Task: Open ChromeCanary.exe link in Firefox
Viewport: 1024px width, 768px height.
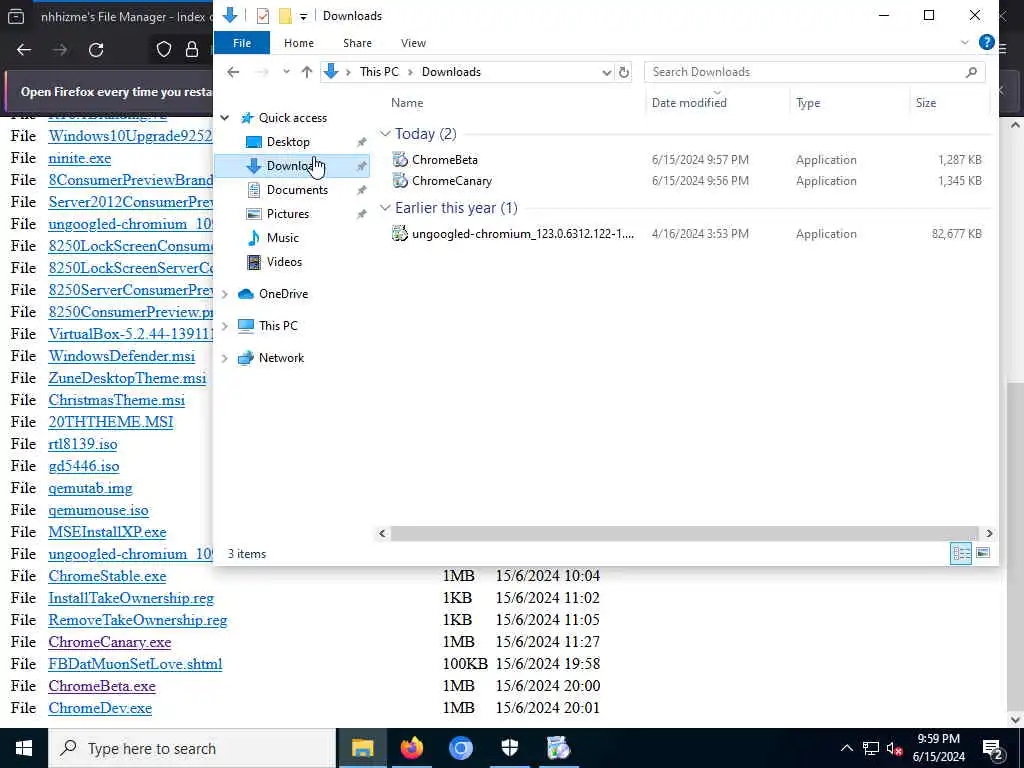Action: point(110,642)
